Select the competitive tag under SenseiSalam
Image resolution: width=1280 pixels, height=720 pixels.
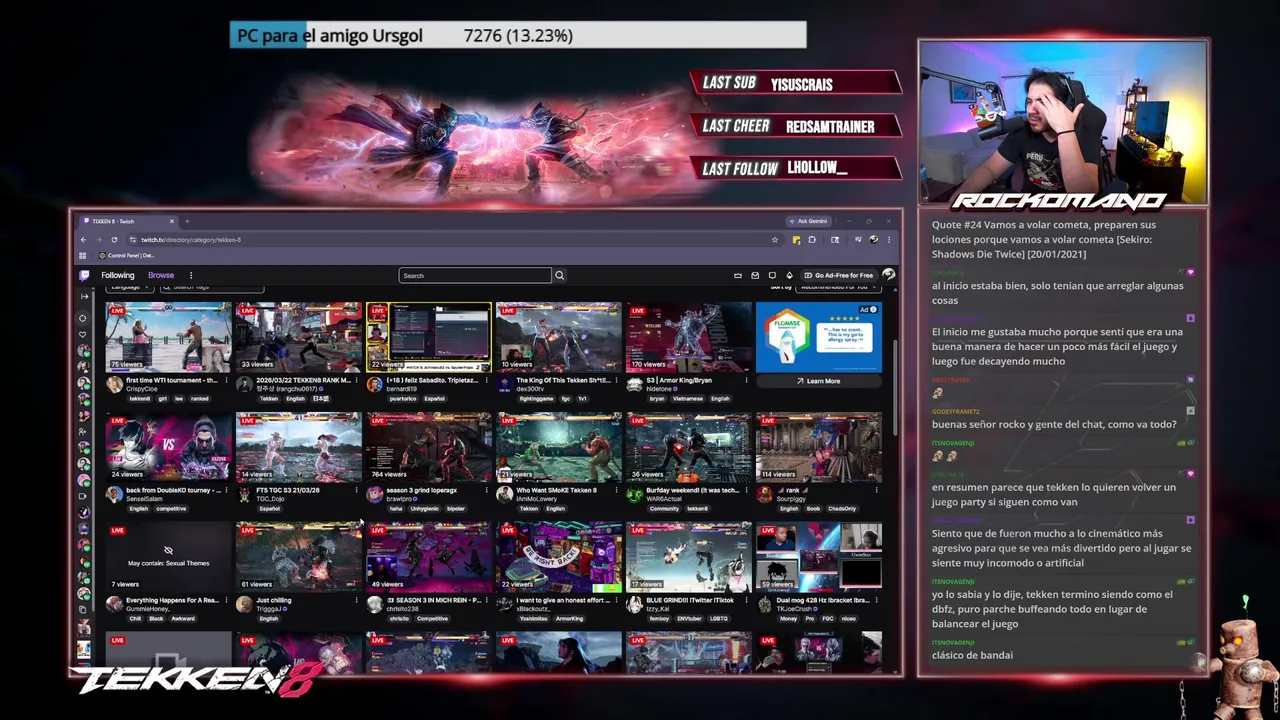(x=171, y=509)
